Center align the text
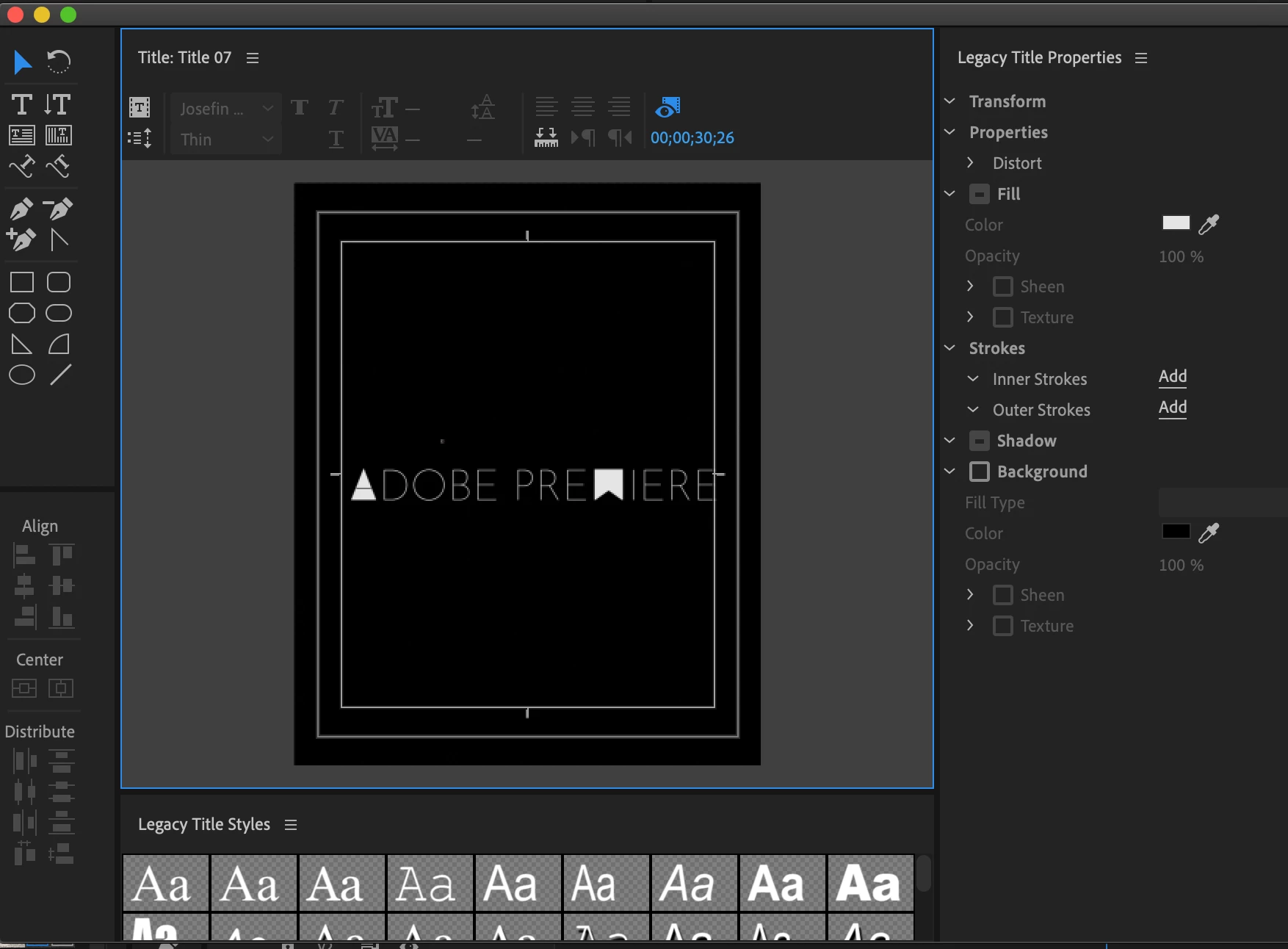Screen dimensions: 1288x949 583,107
